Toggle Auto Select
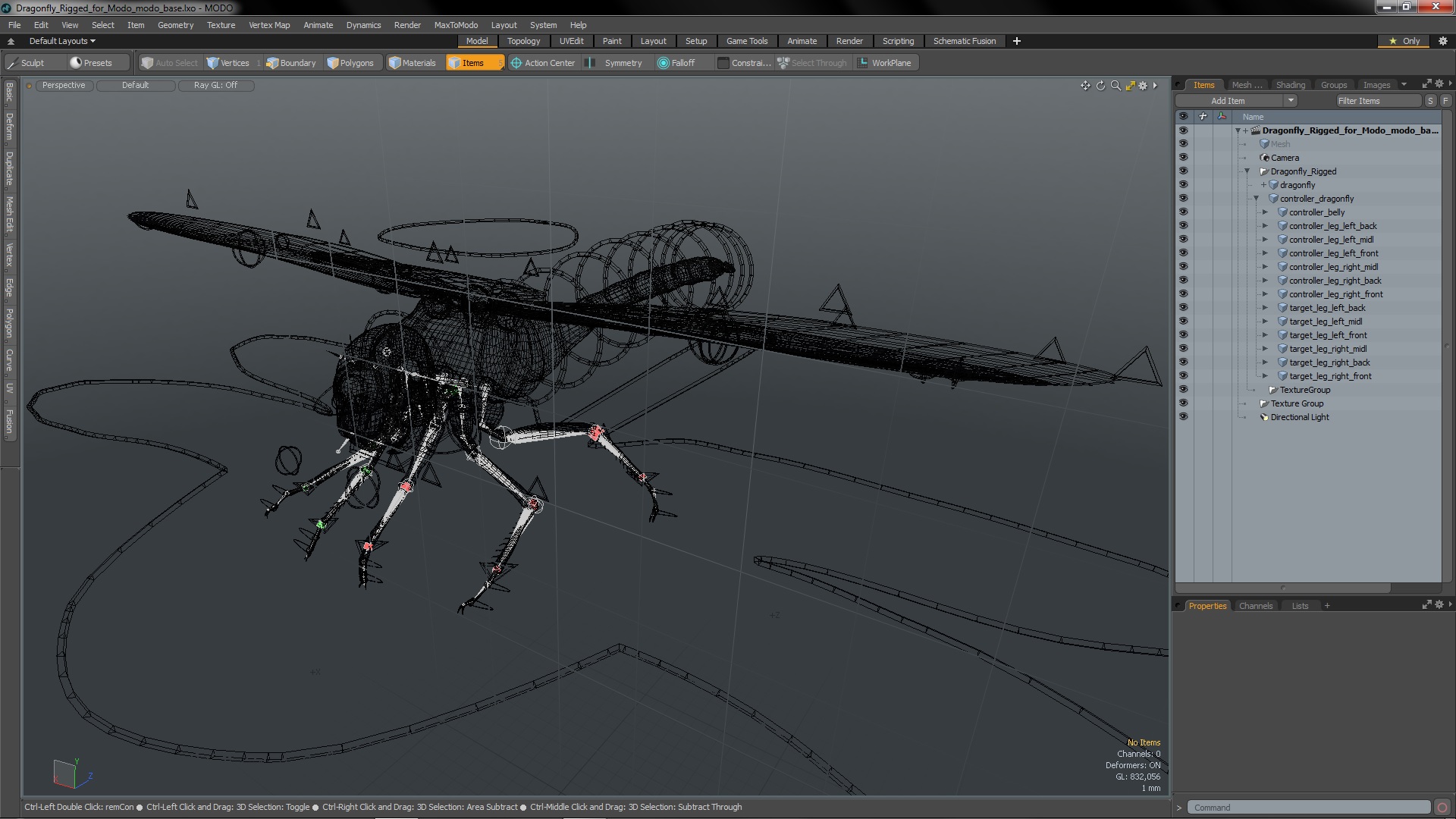Image resolution: width=1456 pixels, height=819 pixels. pyautogui.click(x=170, y=63)
